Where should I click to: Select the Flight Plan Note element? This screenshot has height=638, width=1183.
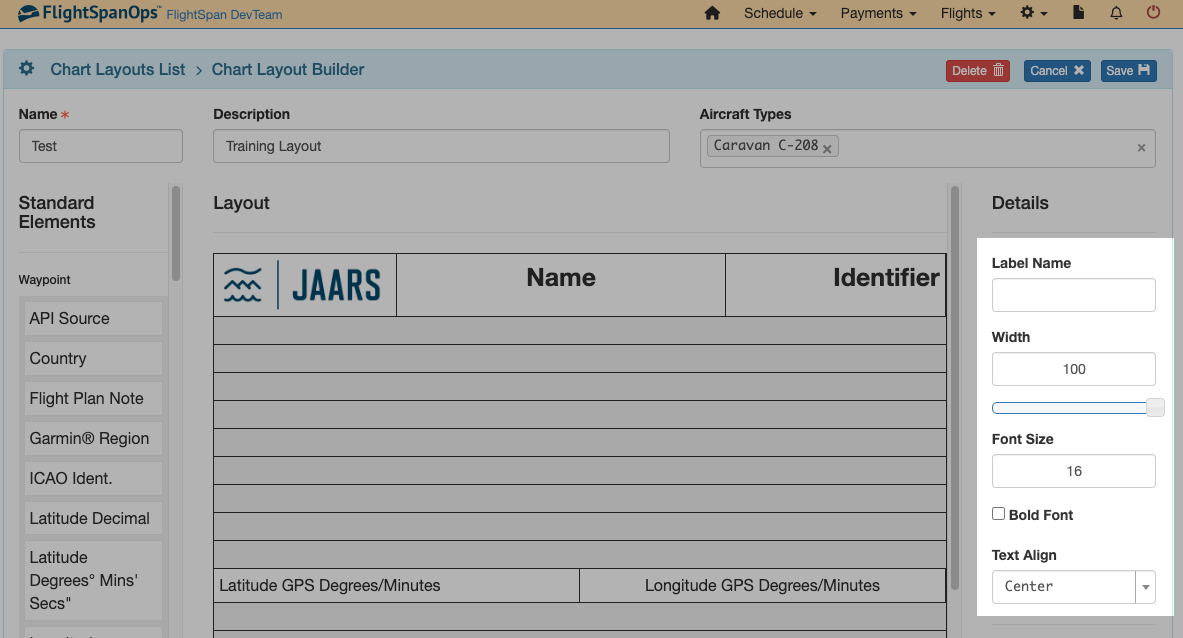pos(94,398)
